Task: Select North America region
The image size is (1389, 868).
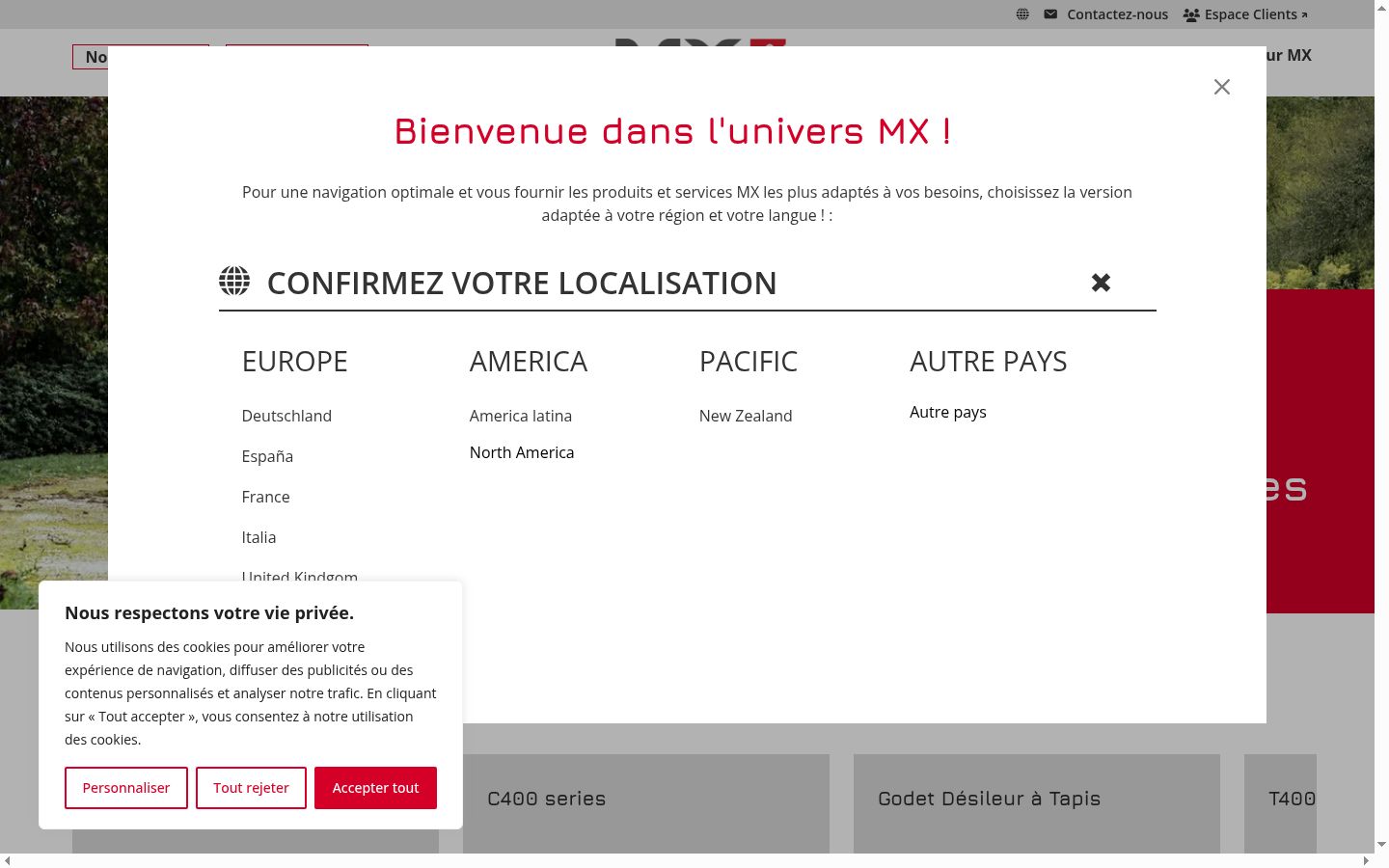Action: pyautogui.click(x=522, y=452)
